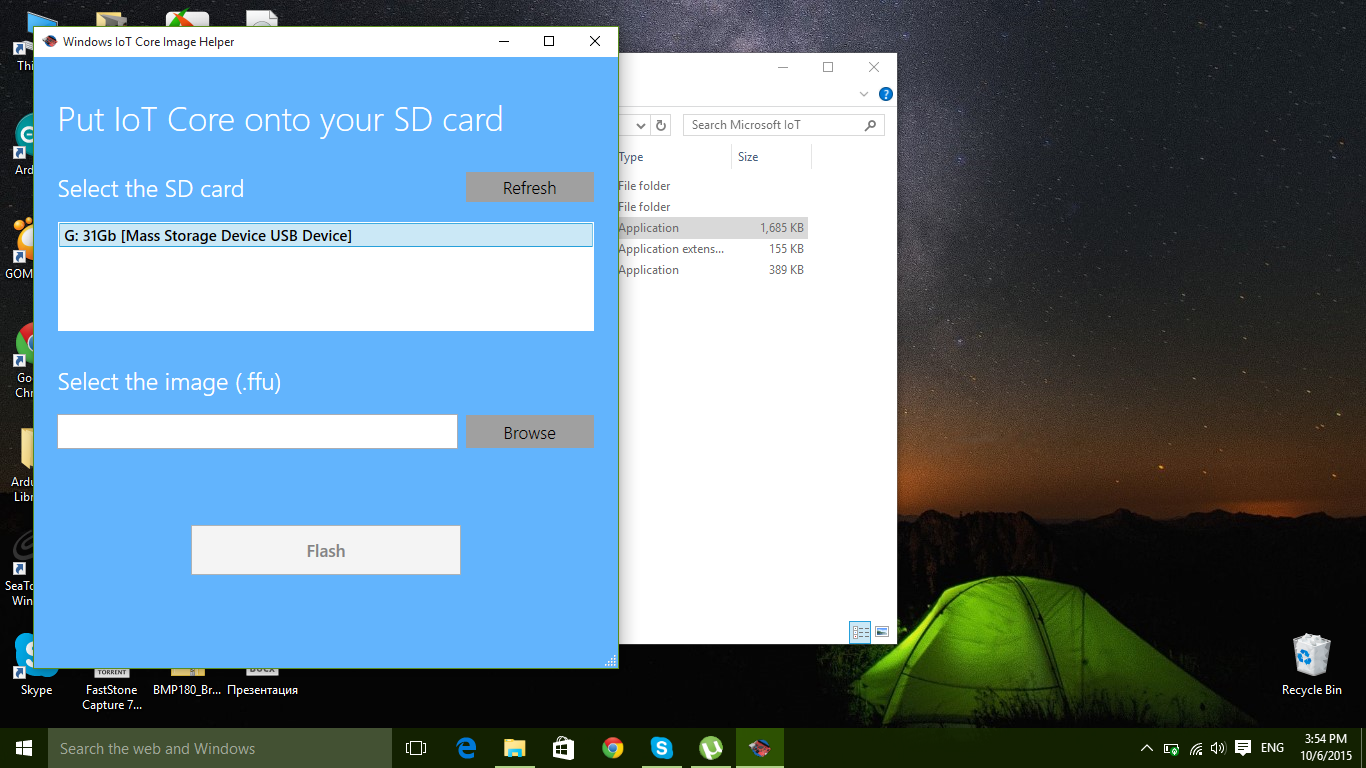
Task: Open the Windows Store taskbar icon
Action: point(564,748)
